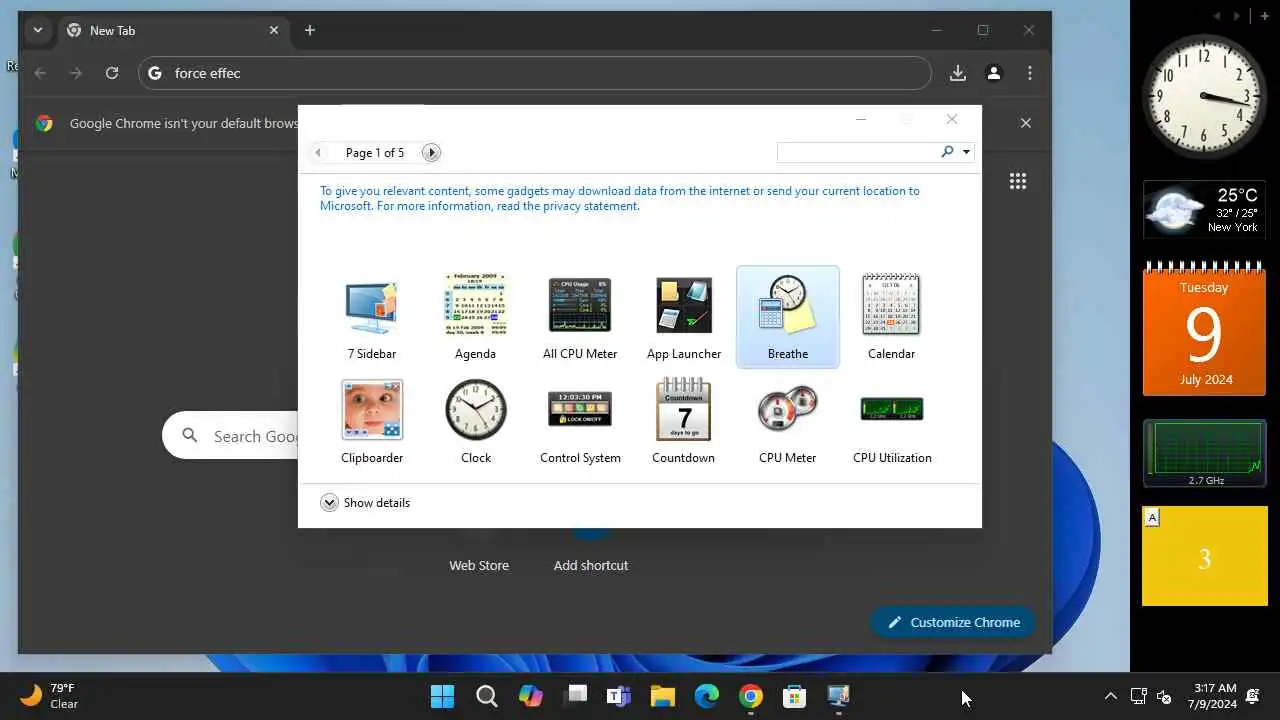Open the New York weather gadget
Viewport: 1280px width, 720px height.
pos(1204,210)
